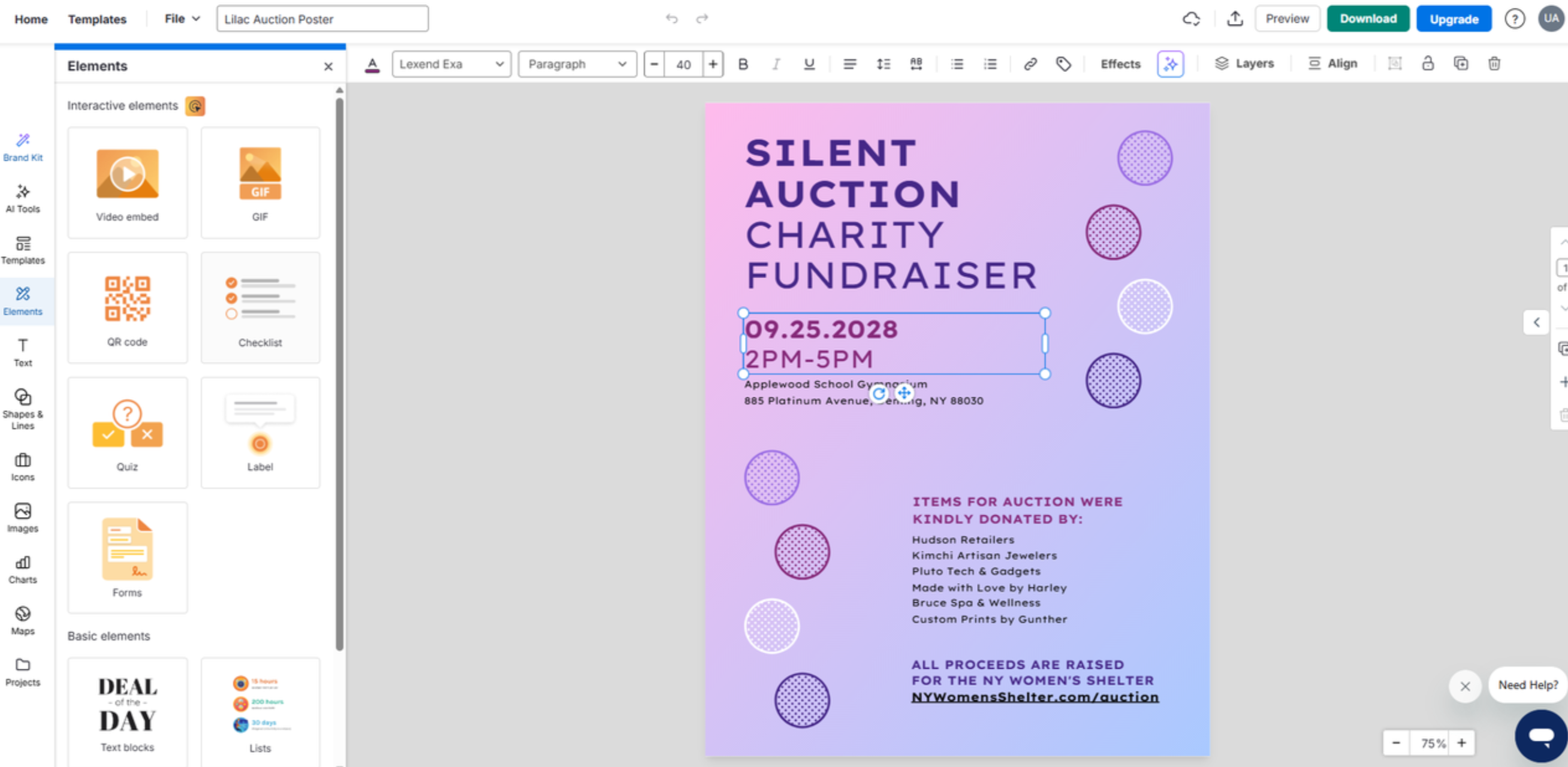1568x767 pixels.
Task: Expand the Paragraph style dropdown
Action: (577, 64)
